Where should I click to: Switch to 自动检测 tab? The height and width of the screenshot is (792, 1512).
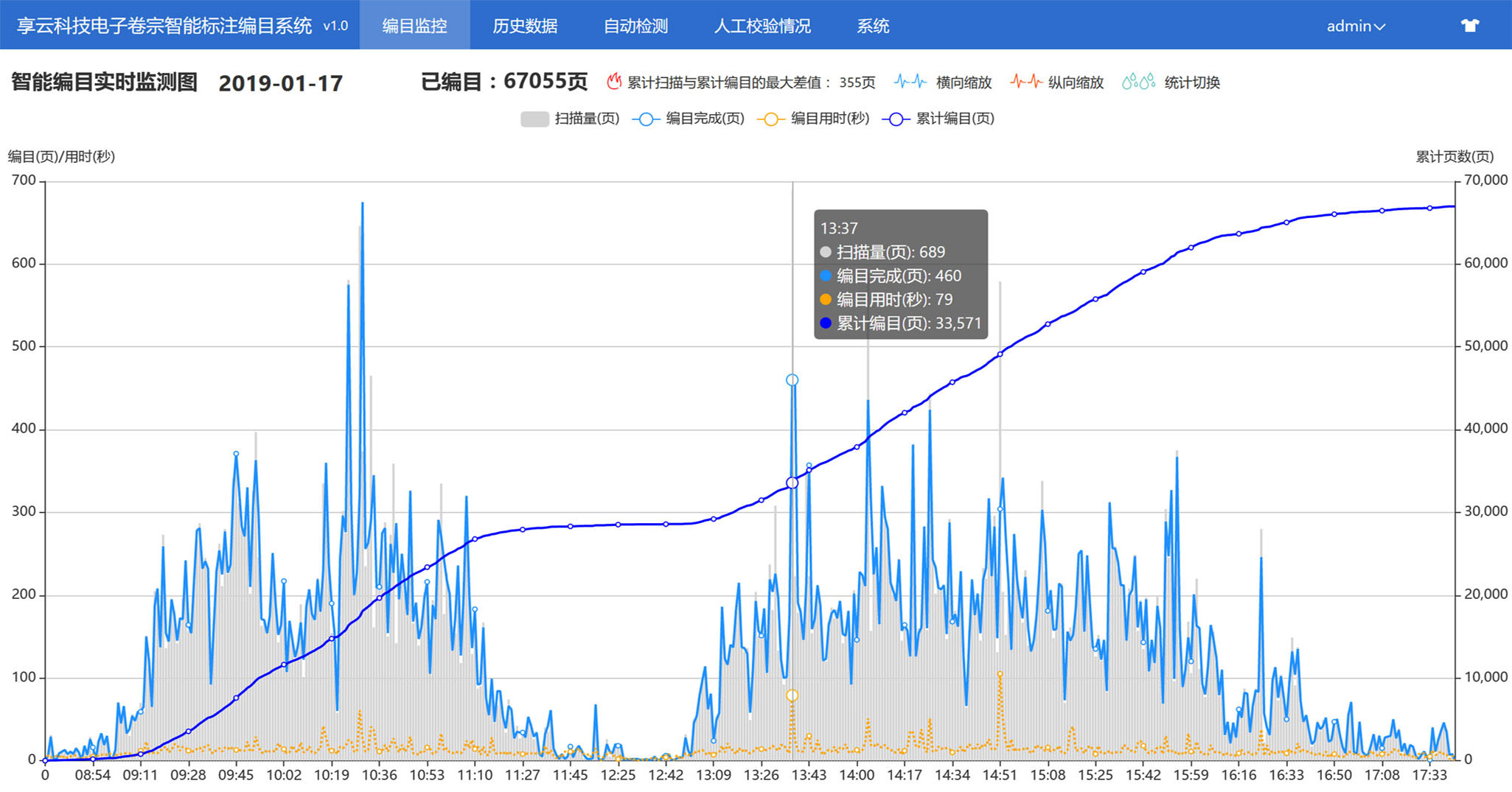coord(635,26)
